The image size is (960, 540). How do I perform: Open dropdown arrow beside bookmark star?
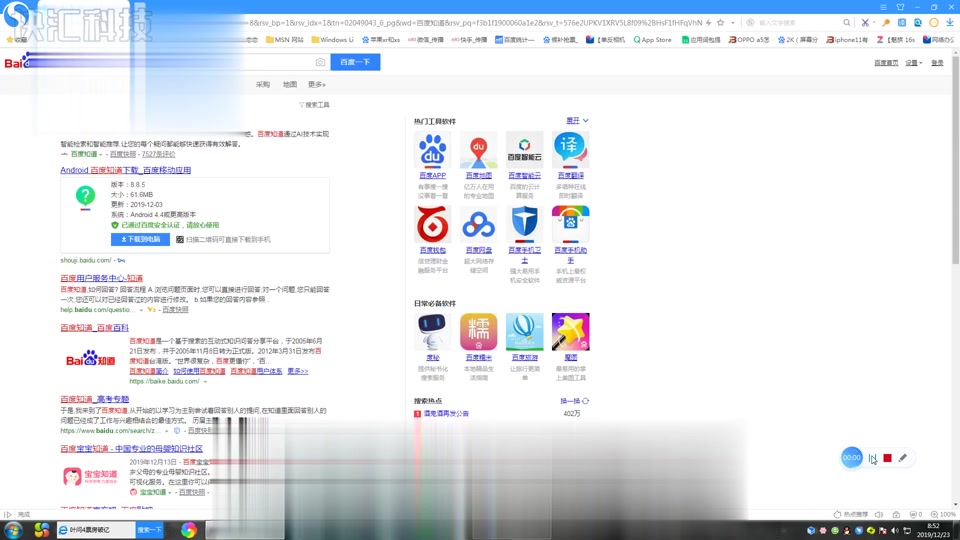733,23
